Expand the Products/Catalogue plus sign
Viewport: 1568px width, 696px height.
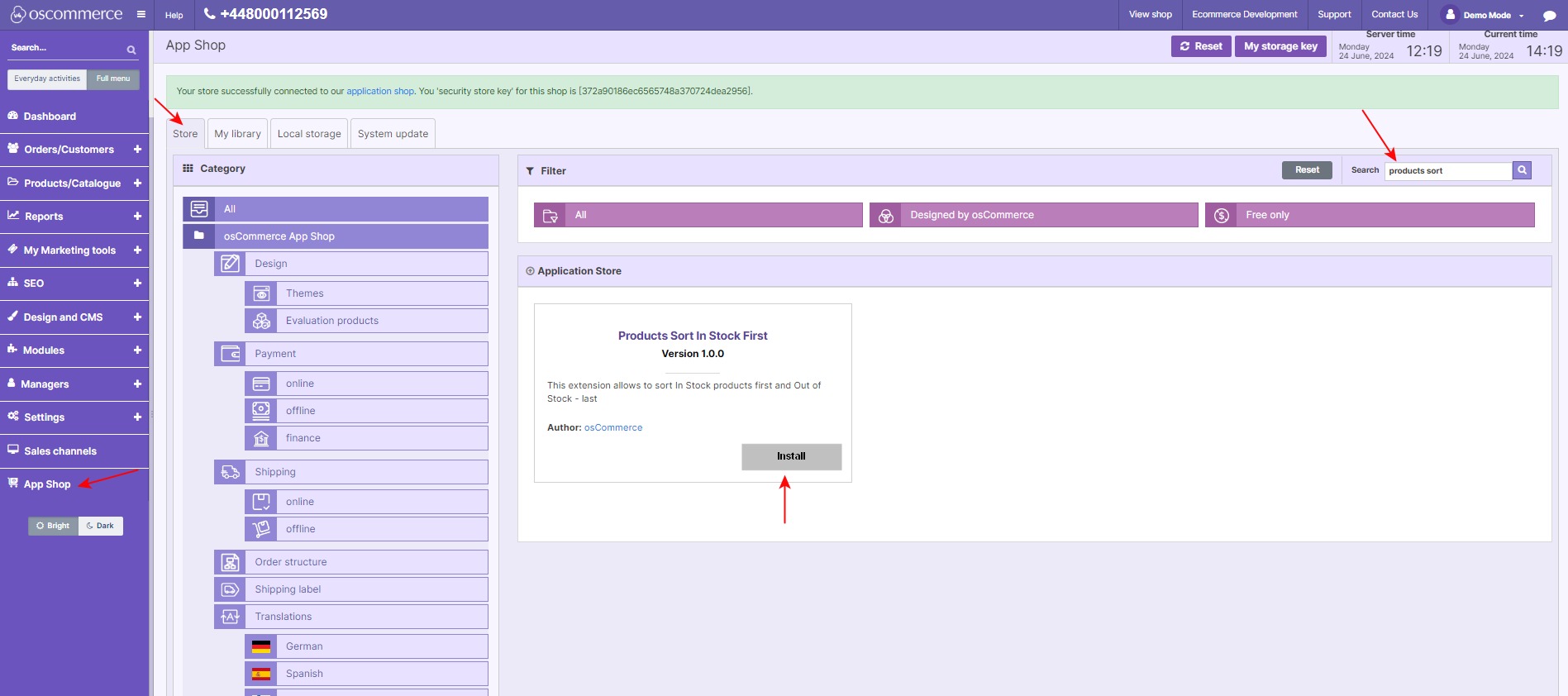point(137,184)
